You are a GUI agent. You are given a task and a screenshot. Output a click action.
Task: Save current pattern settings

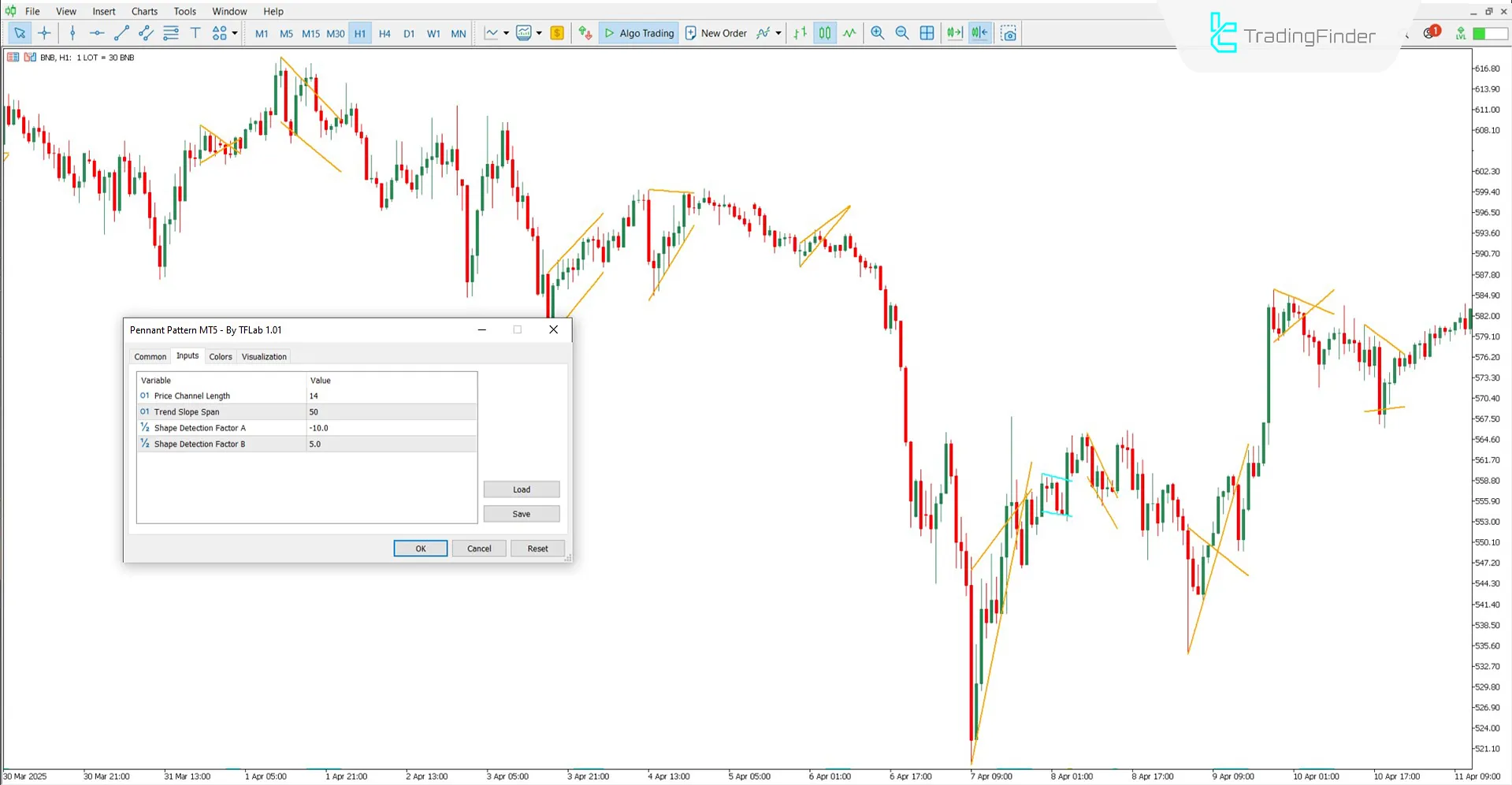click(x=521, y=513)
